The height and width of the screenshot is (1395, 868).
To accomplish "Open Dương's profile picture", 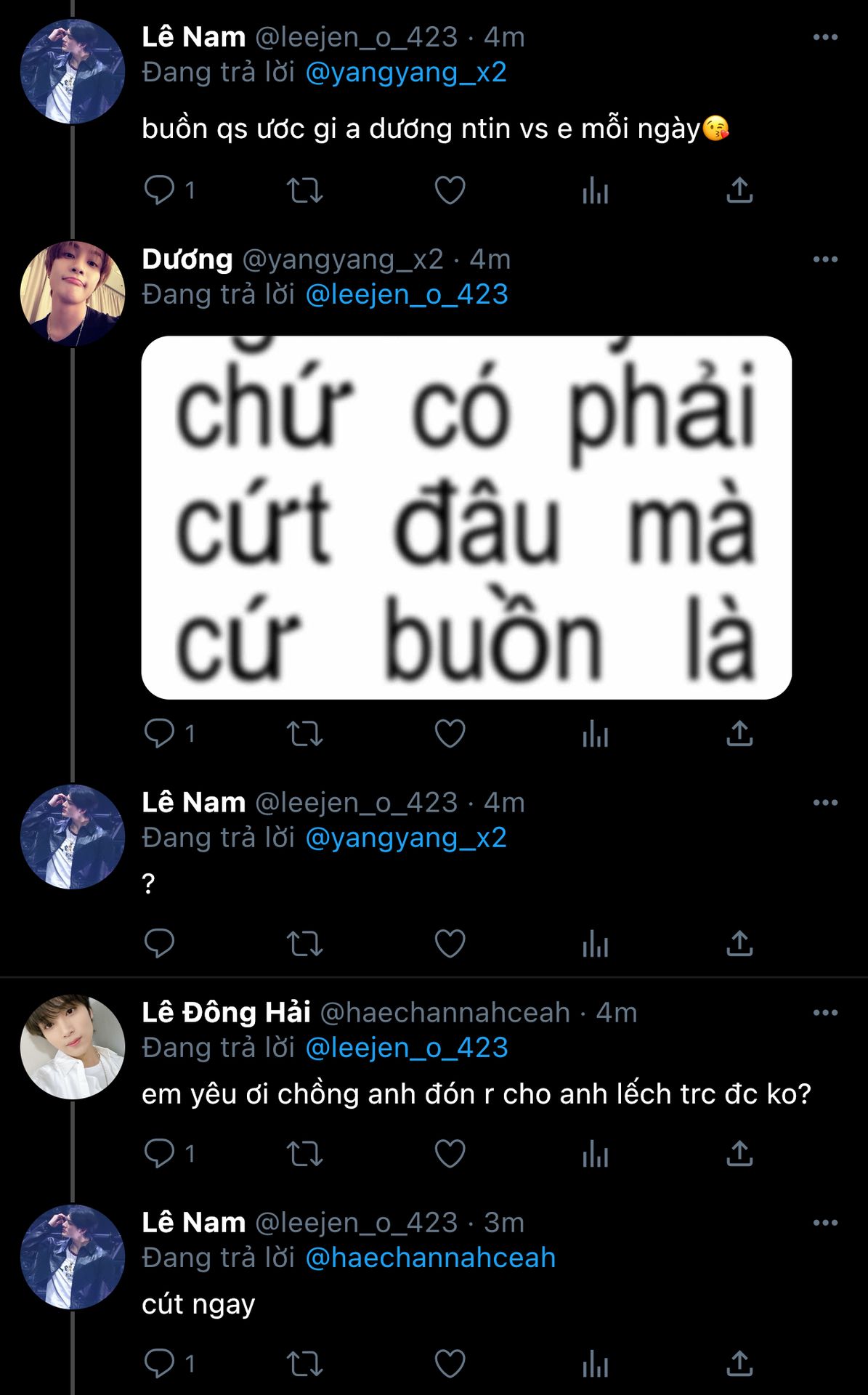I will click(x=73, y=294).
